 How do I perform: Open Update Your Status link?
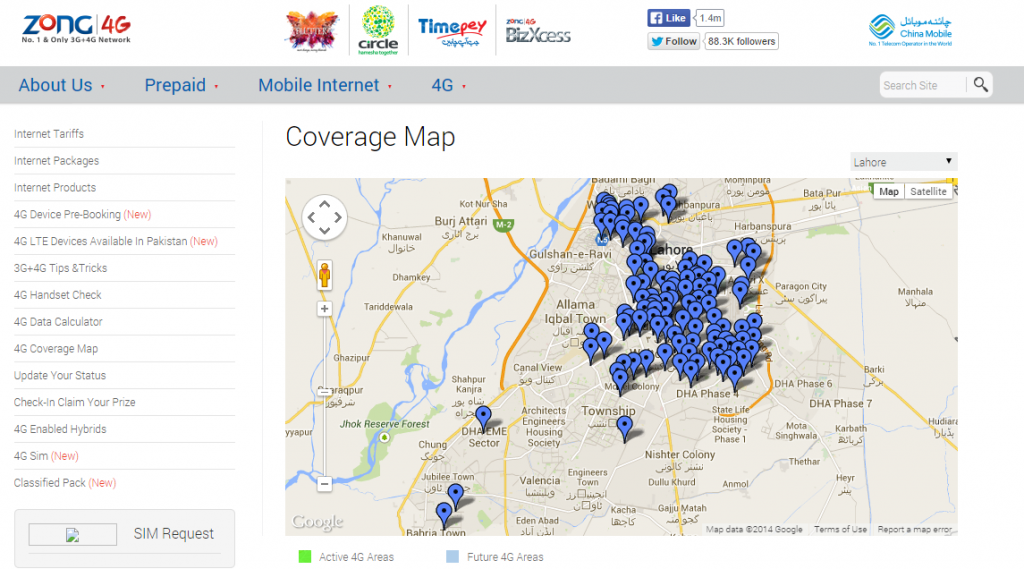pos(60,376)
